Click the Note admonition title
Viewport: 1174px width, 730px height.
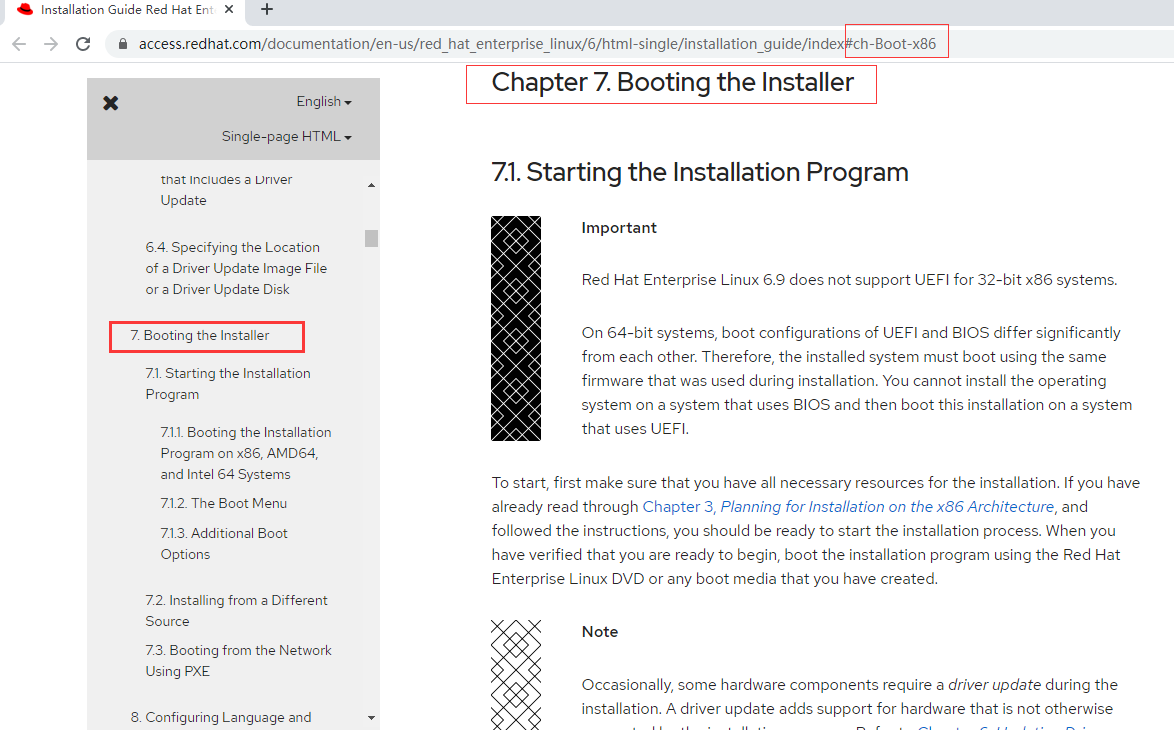600,631
